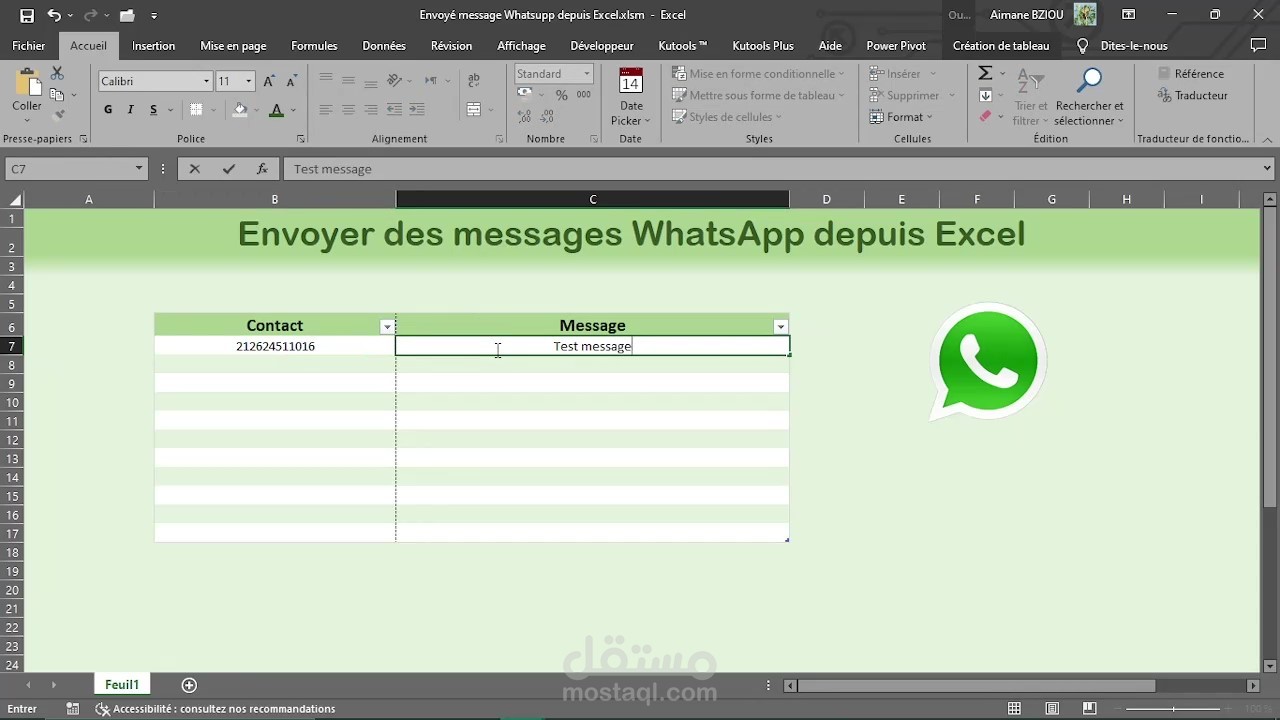Open the Message column filter dropdown
This screenshot has width=1280, height=720.
[x=781, y=327]
